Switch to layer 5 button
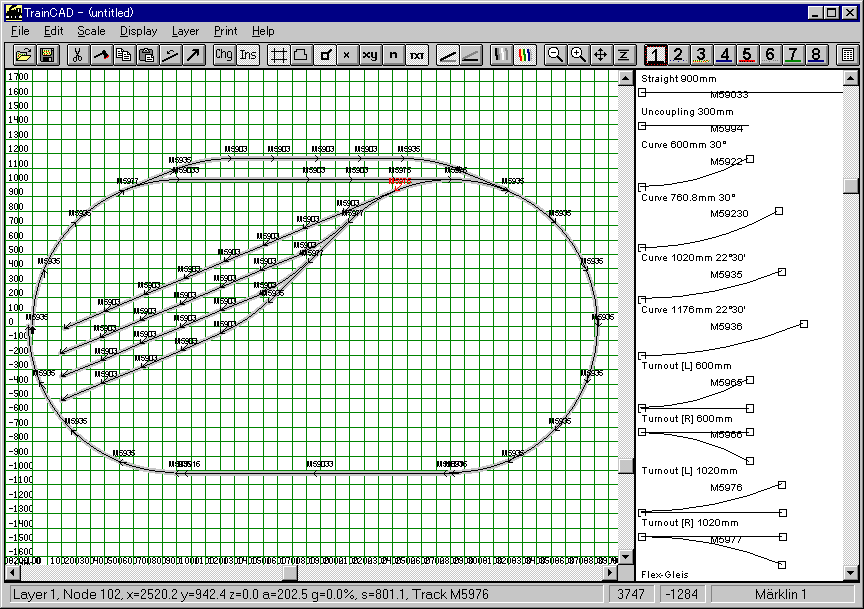Image resolution: width=864 pixels, height=609 pixels. click(x=747, y=55)
